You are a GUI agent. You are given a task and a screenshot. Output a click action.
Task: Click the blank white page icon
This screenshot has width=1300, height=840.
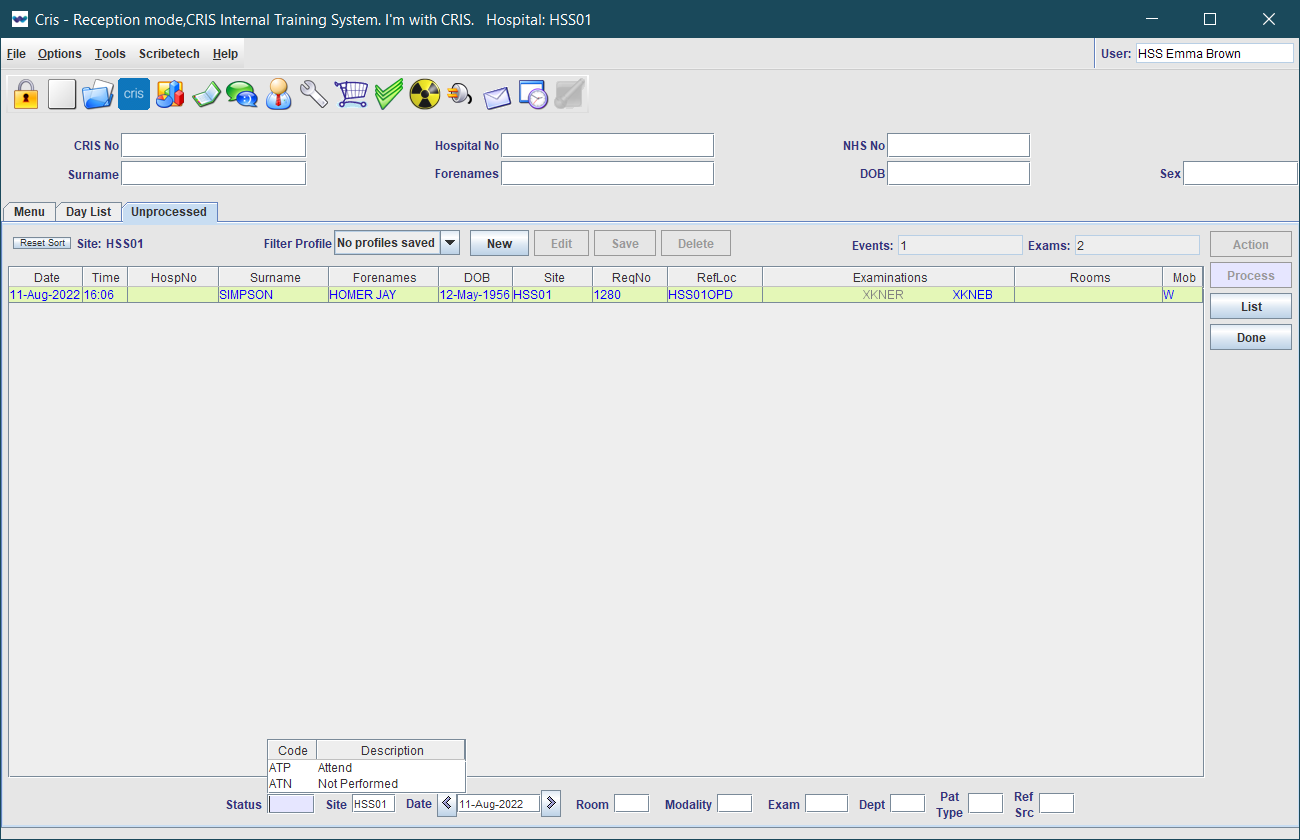pyautogui.click(x=62, y=94)
